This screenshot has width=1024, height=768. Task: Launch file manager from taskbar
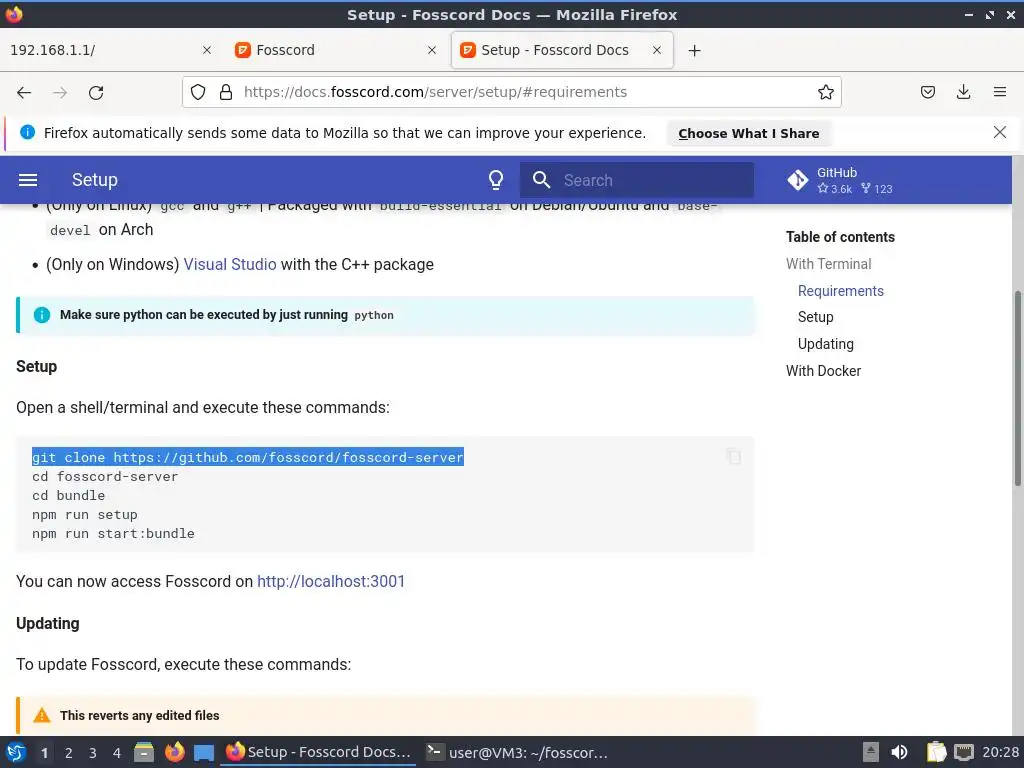(x=144, y=752)
